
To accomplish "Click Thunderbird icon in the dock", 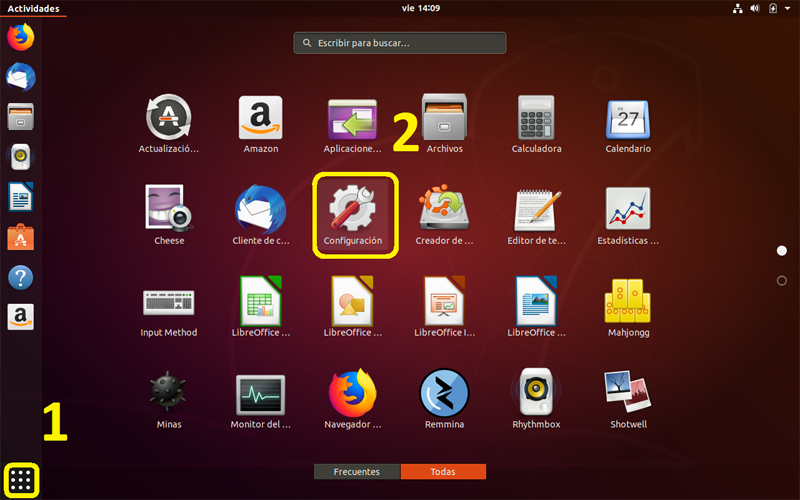I will 20,77.
